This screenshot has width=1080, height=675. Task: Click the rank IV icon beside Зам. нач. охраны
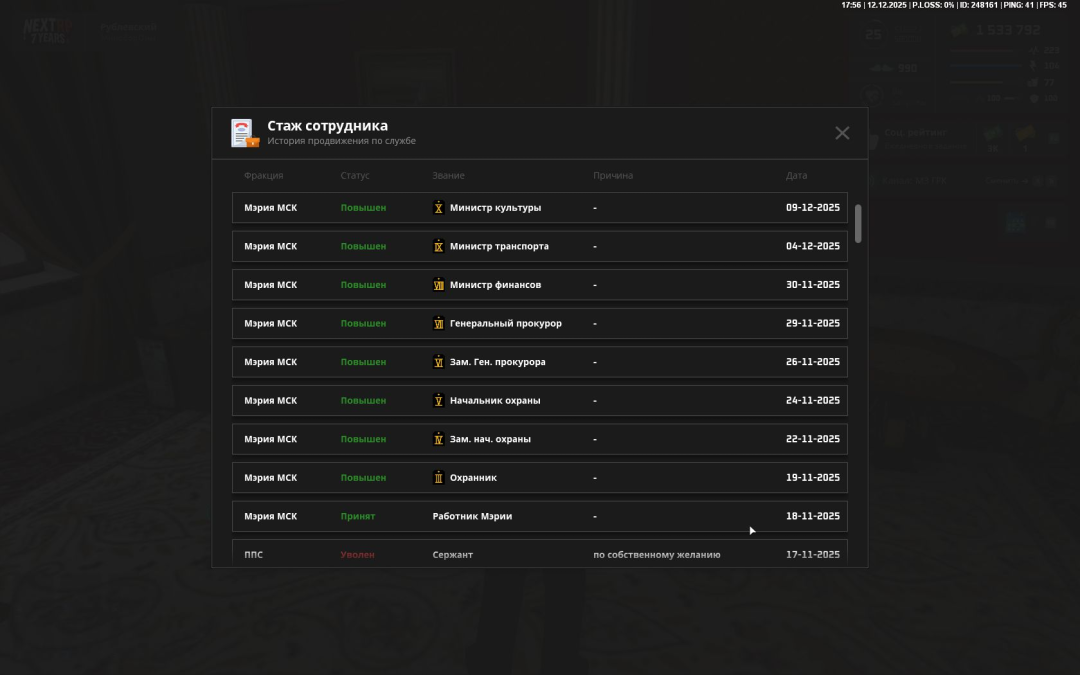coord(438,439)
